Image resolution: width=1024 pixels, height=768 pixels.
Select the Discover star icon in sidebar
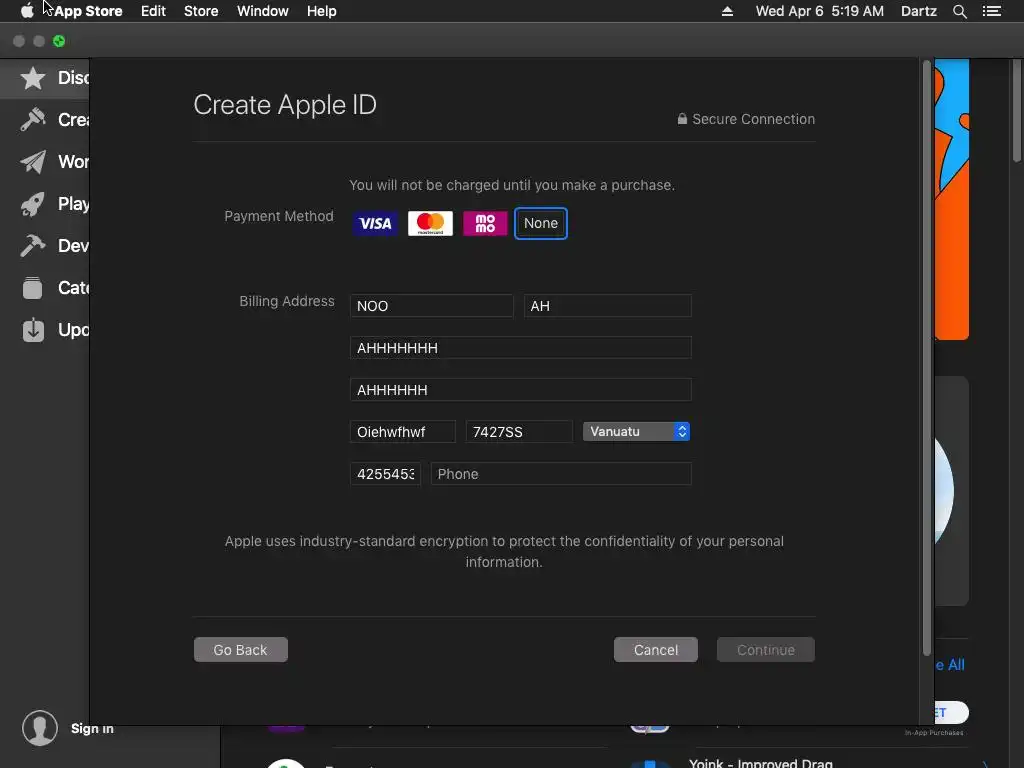pos(33,78)
